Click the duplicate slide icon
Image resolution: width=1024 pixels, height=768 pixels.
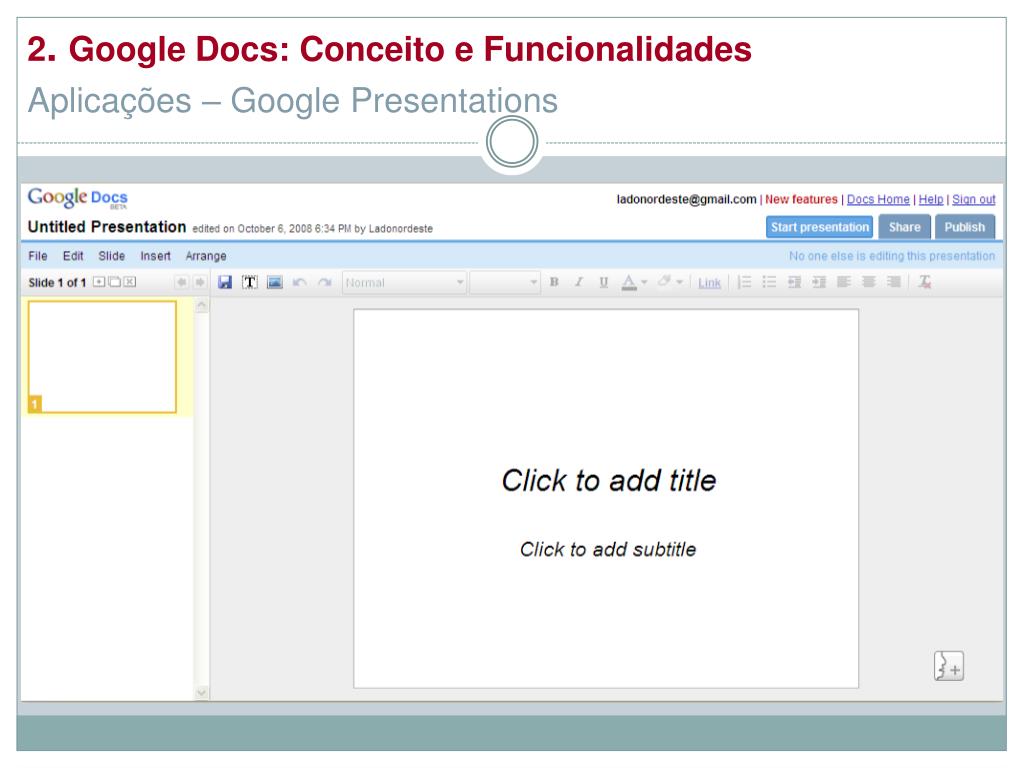[x=114, y=282]
